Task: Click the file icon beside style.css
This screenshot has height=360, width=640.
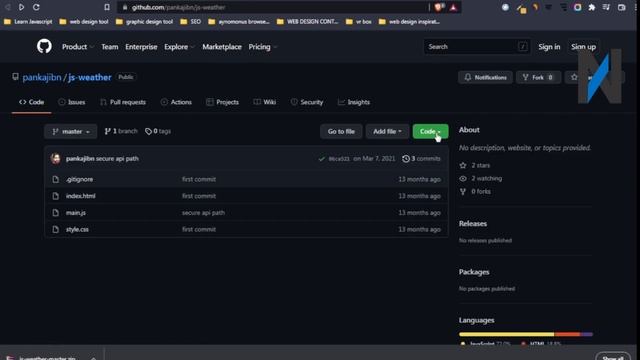Action: click(56, 229)
